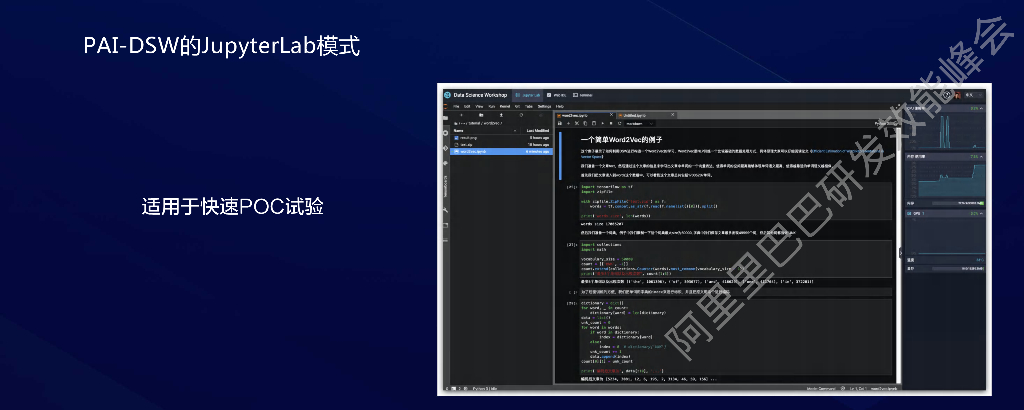The height and width of the screenshot is (410, 1024).
Task: Click the paste cell icon
Action: pyautogui.click(x=594, y=123)
